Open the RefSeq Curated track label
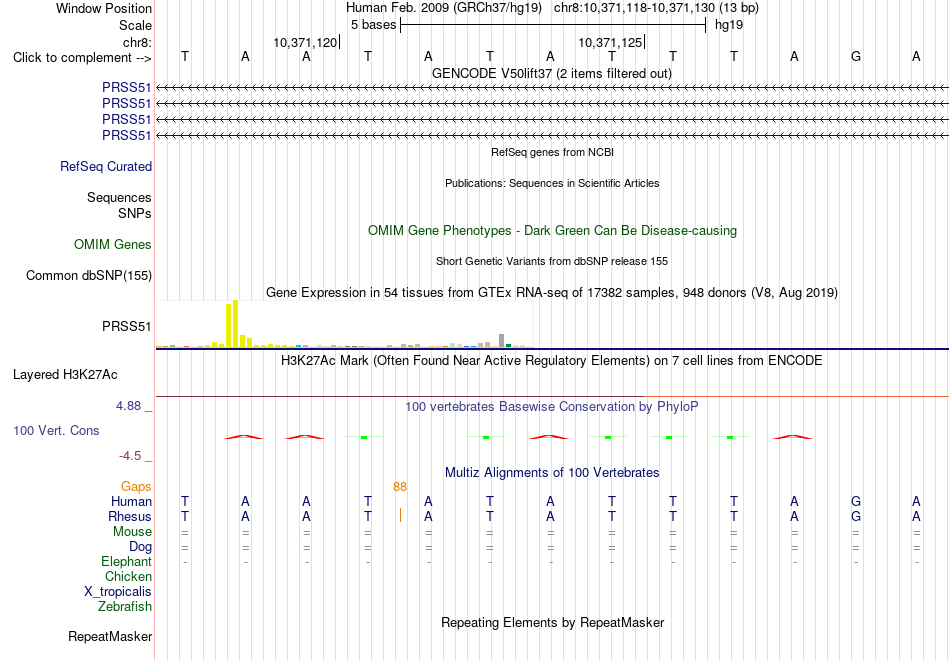Viewport: 950px width, 660px height. 105,166
